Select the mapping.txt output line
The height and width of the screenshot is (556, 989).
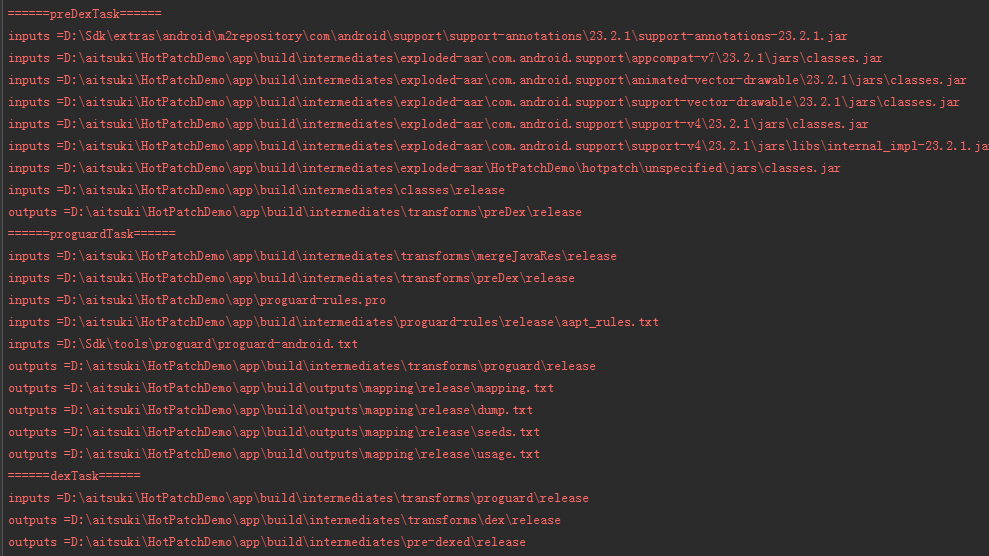pos(281,388)
